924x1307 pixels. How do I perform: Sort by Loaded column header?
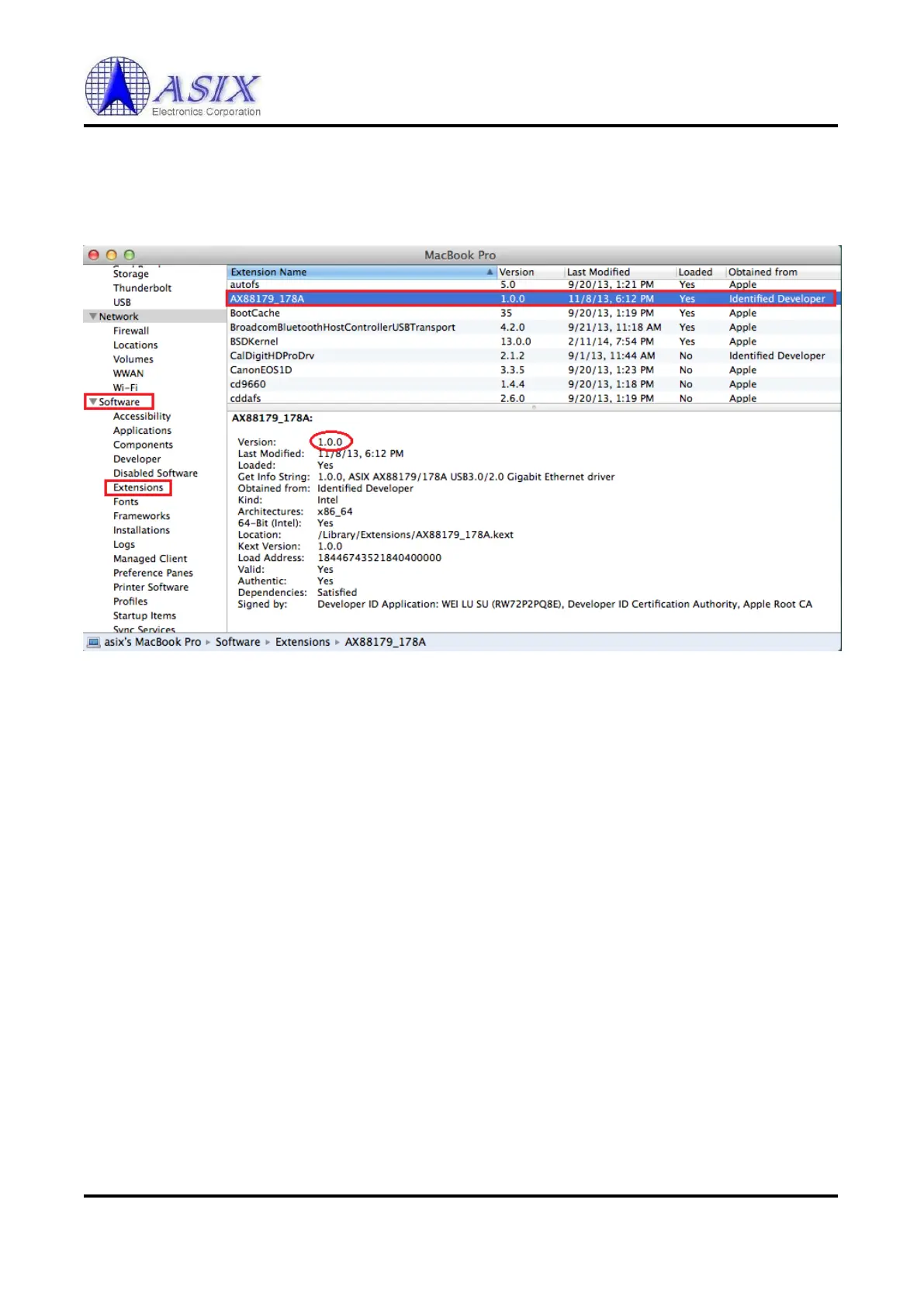[701, 272]
